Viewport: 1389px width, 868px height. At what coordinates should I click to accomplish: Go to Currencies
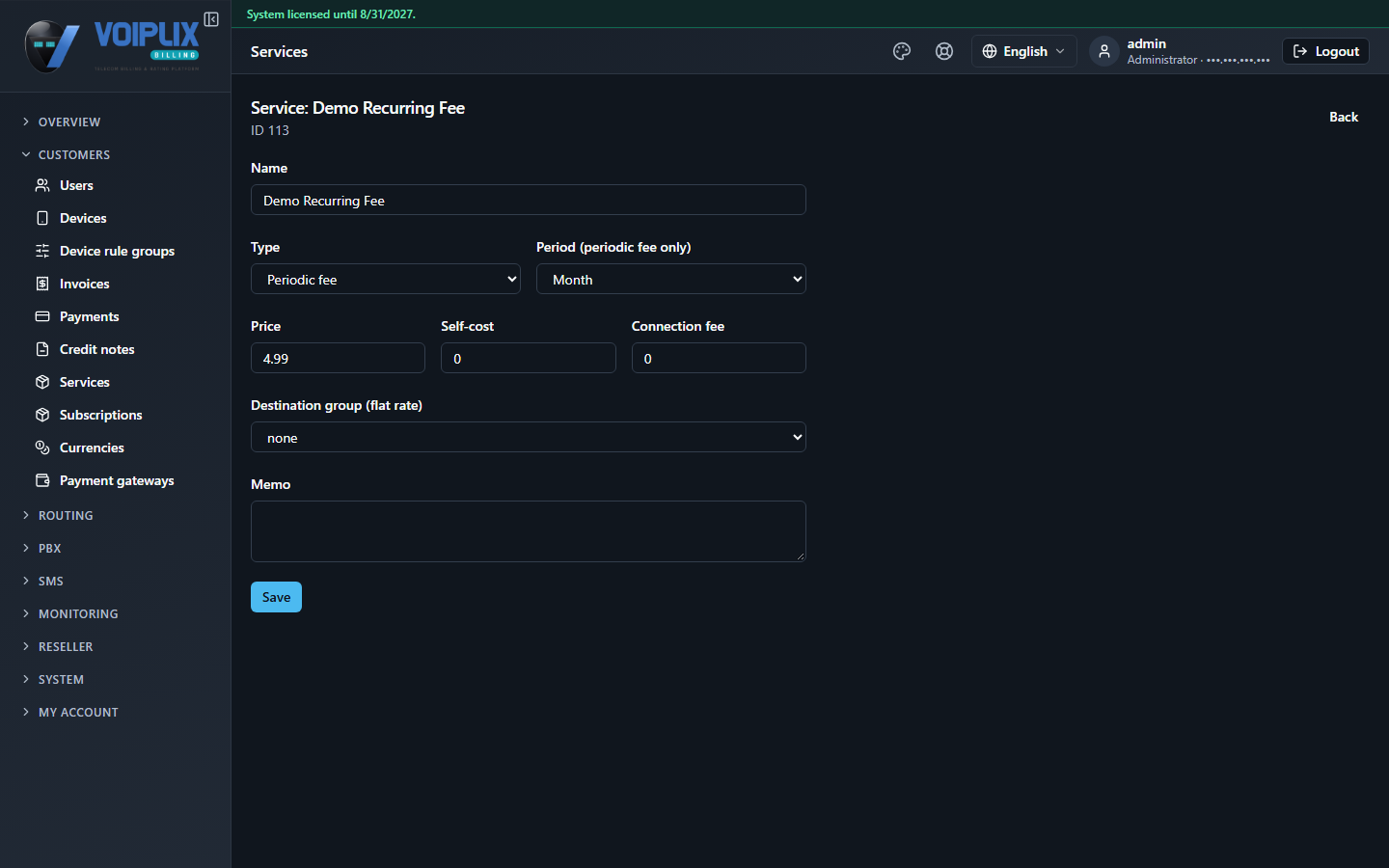click(92, 448)
